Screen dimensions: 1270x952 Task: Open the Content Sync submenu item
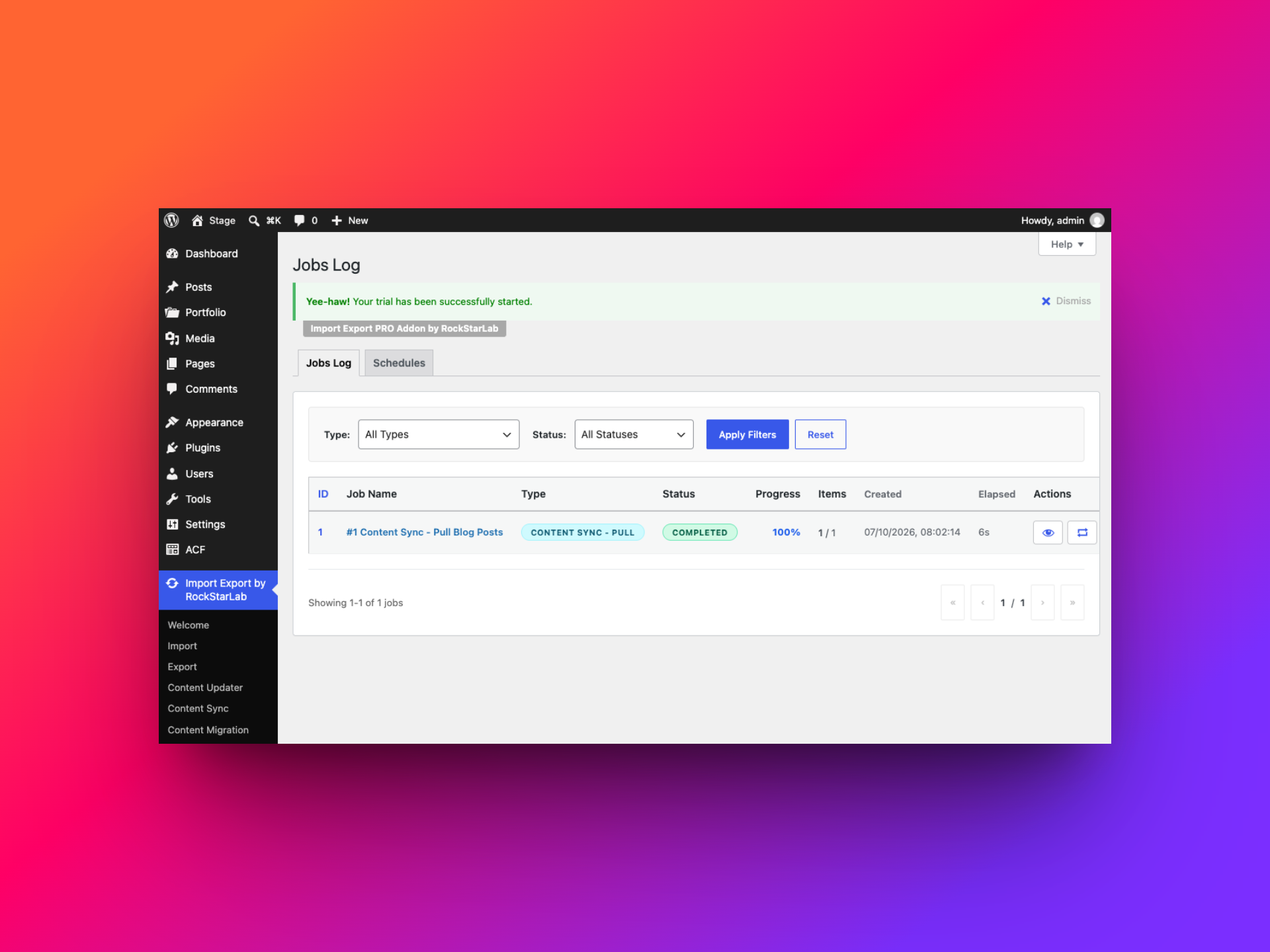[198, 708]
